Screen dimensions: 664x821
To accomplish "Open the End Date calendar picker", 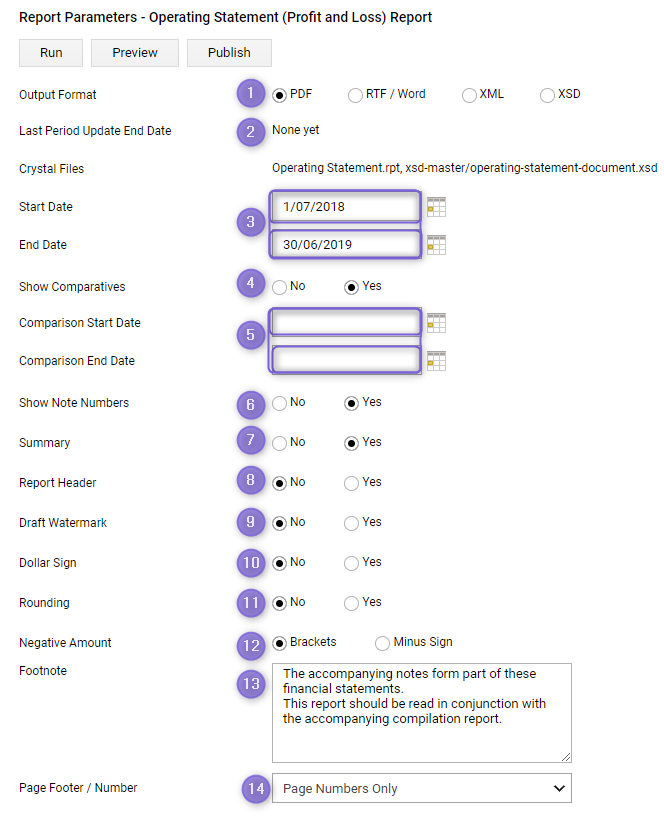I will (436, 245).
